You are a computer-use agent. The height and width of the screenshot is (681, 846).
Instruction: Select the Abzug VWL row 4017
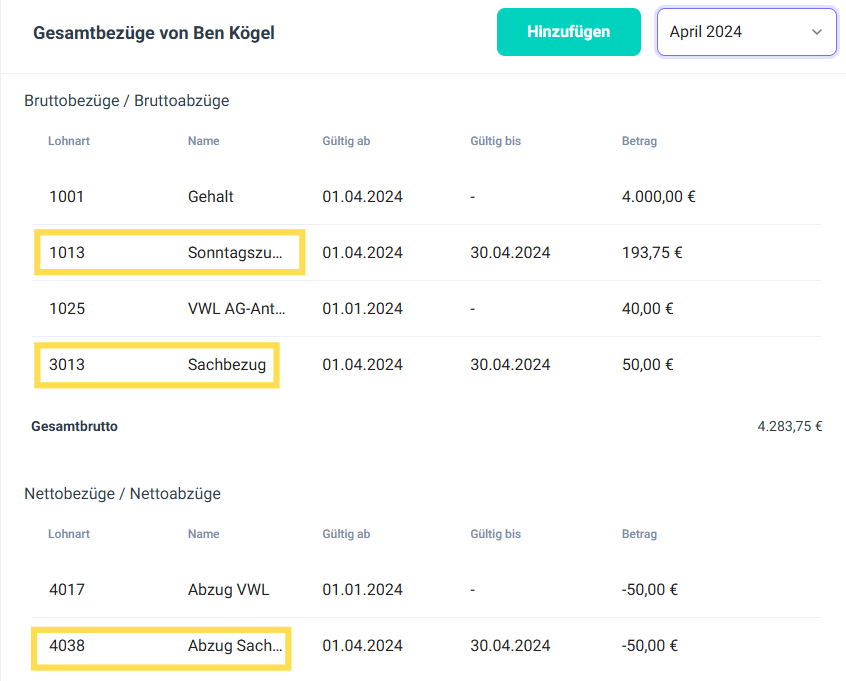228,589
